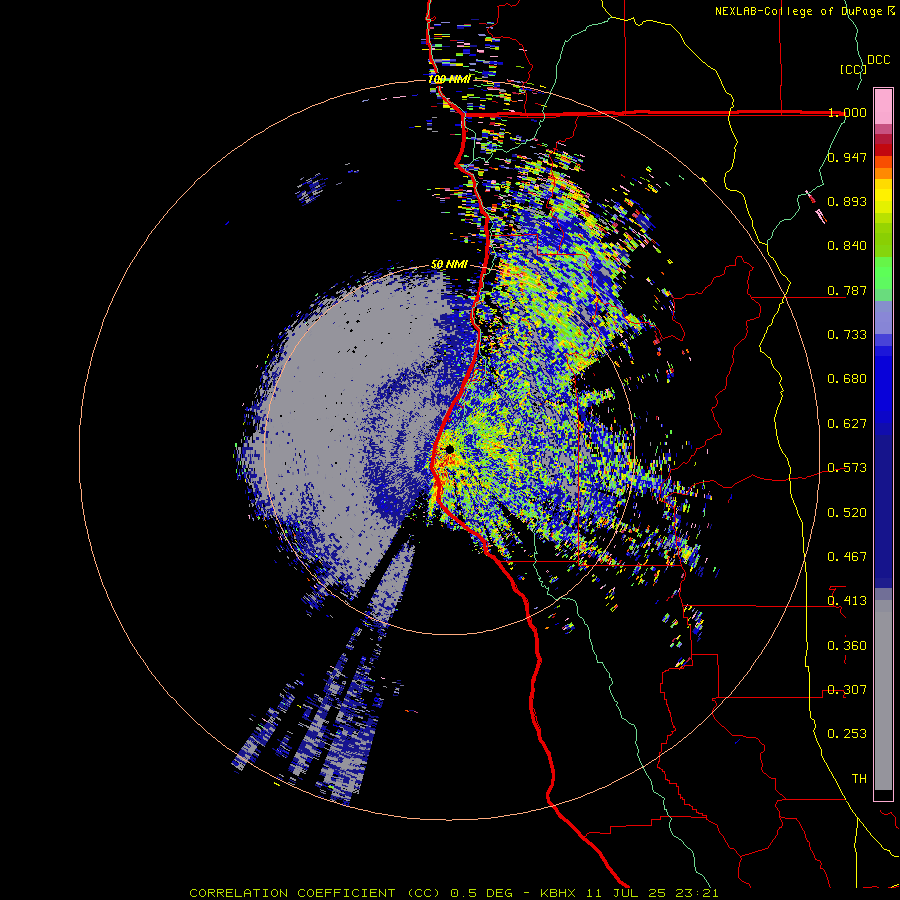Click the '0.5 DEG' elevation angle text
Image resolution: width=900 pixels, height=900 pixels.
pyautogui.click(x=481, y=893)
